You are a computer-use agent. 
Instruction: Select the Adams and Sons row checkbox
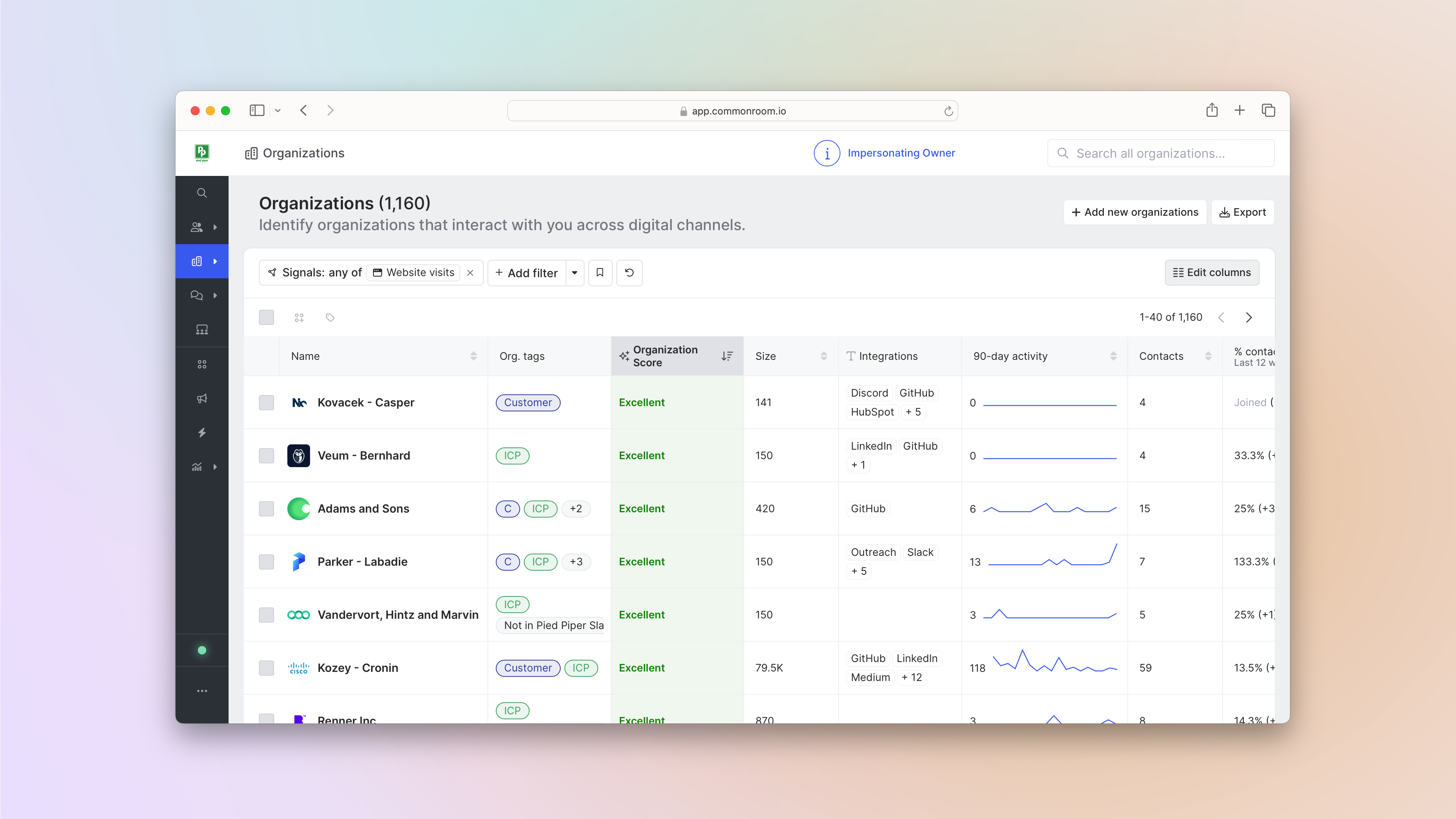[x=266, y=509]
